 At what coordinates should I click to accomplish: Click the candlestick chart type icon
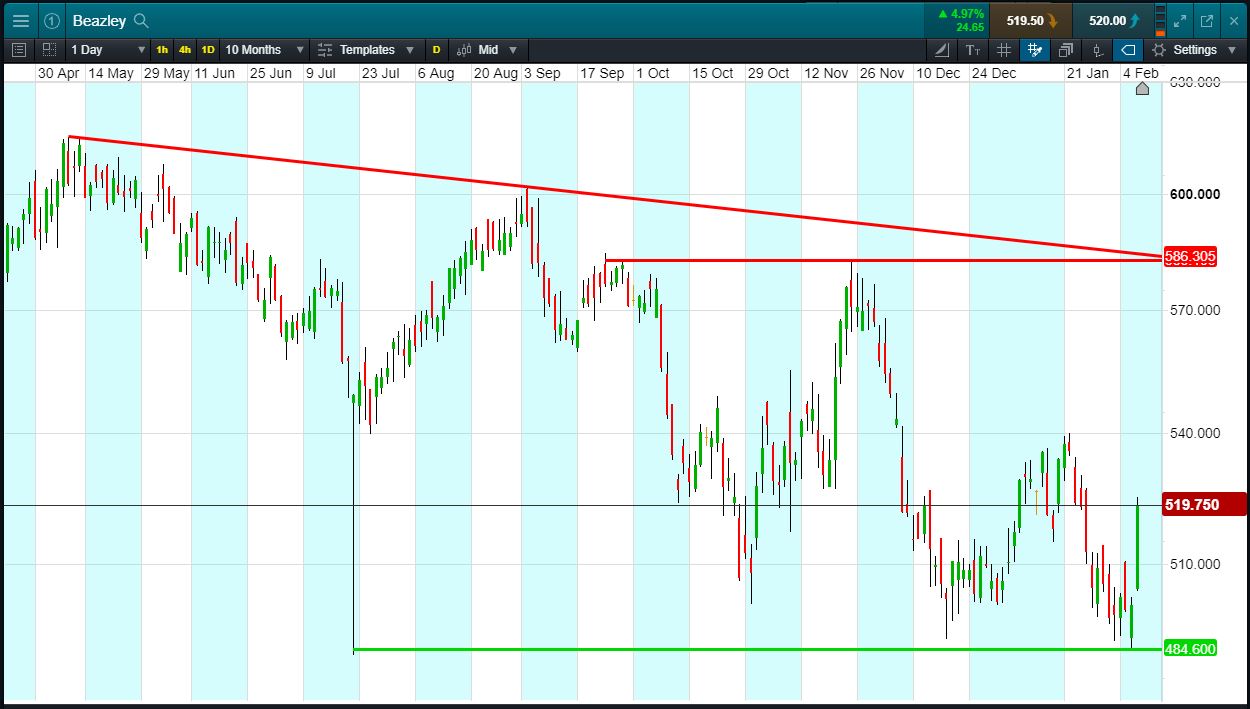pyautogui.click(x=464, y=49)
